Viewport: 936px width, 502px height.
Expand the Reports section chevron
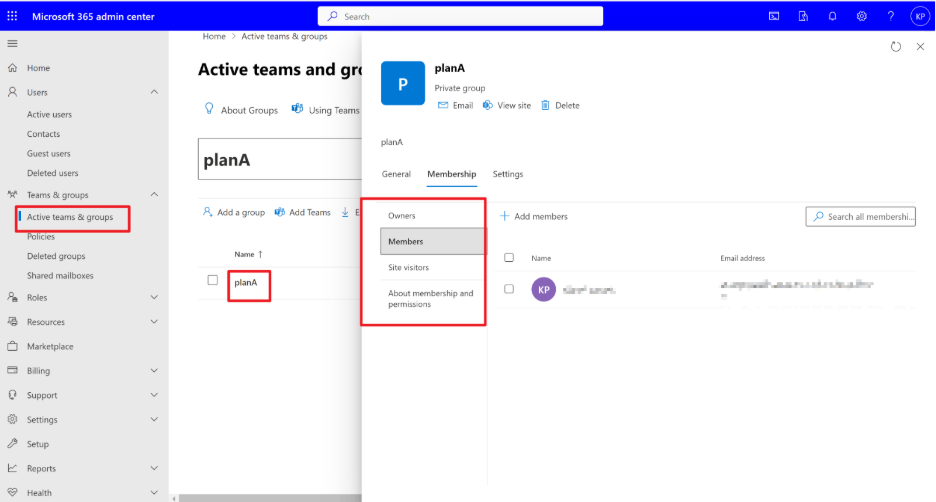point(154,469)
